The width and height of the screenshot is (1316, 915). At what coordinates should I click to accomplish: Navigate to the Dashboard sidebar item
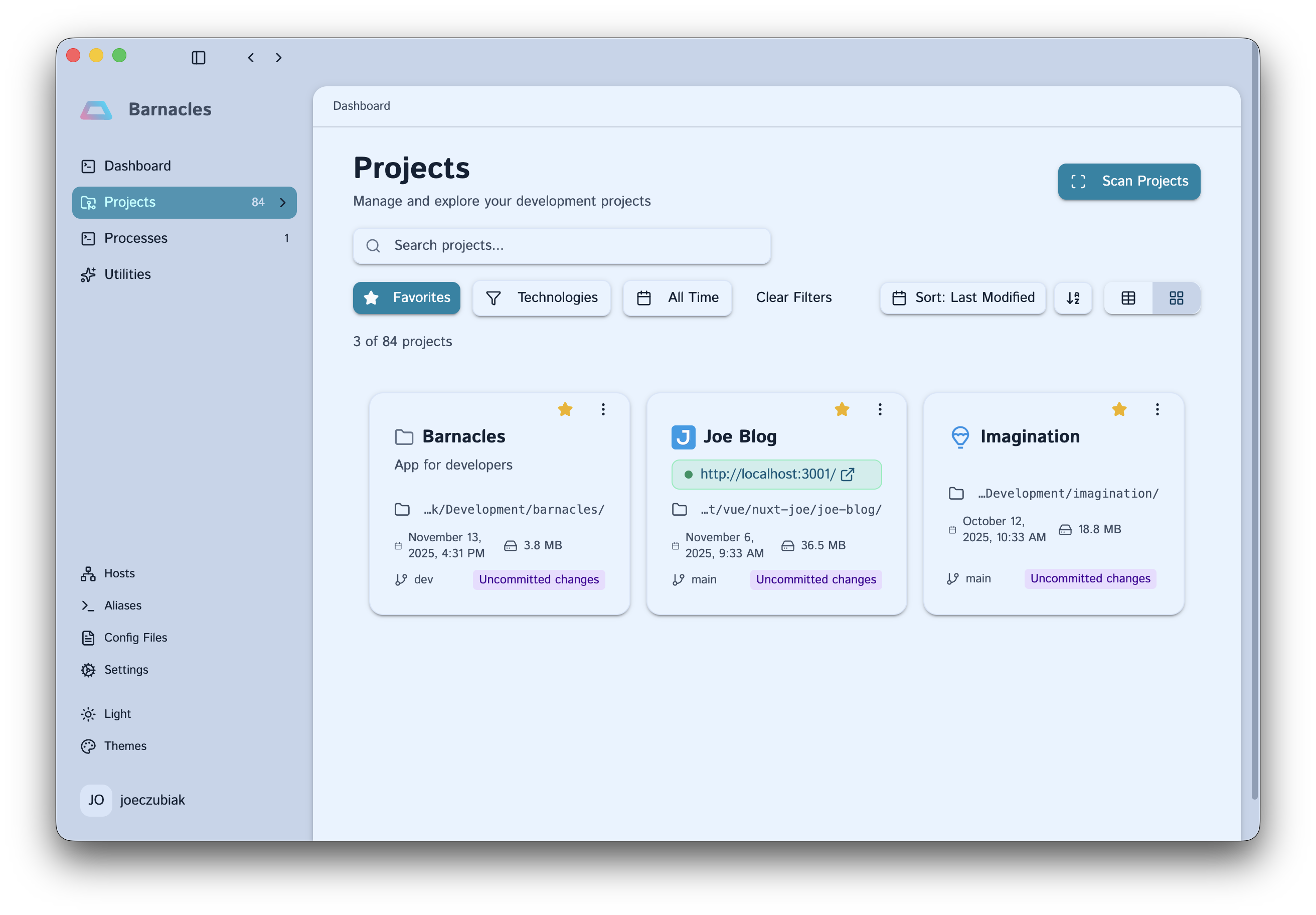point(137,166)
